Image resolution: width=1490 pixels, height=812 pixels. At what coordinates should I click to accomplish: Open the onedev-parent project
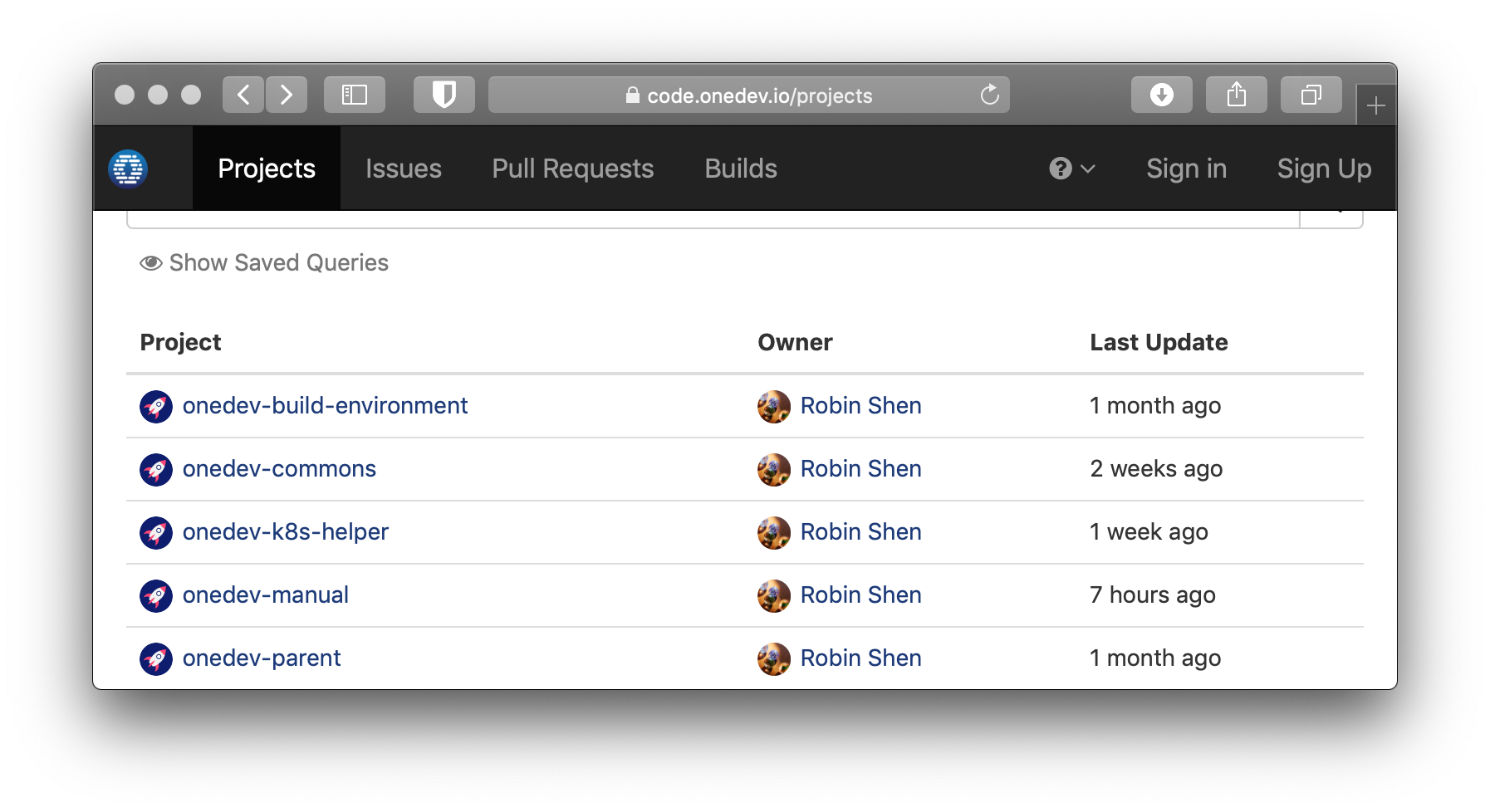262,658
